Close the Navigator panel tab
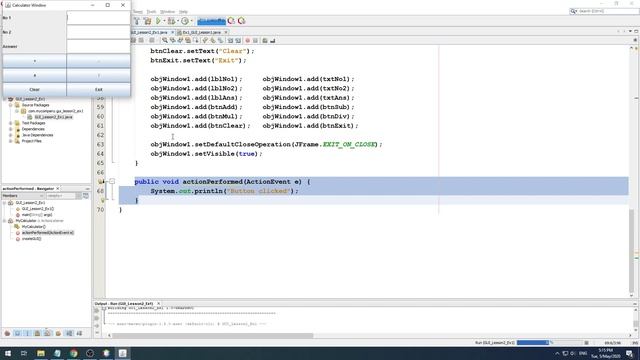This screenshot has width=640, height=360. 58,189
